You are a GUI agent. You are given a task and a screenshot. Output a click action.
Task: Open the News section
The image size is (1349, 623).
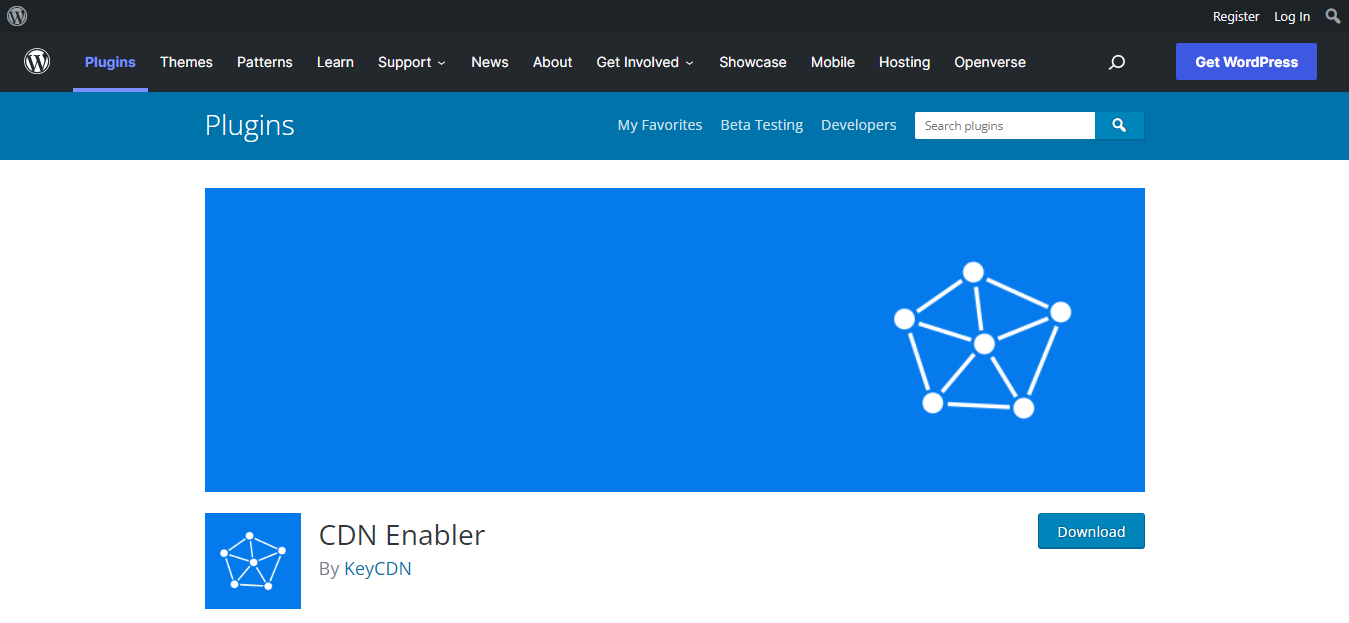point(490,62)
